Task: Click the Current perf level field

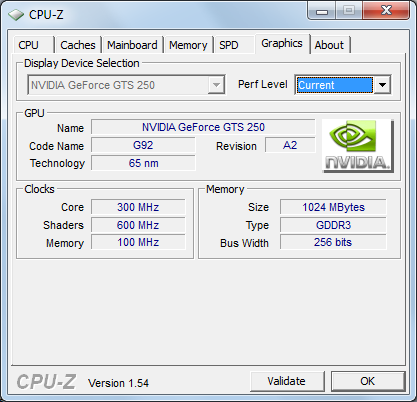Action: pyautogui.click(x=335, y=85)
